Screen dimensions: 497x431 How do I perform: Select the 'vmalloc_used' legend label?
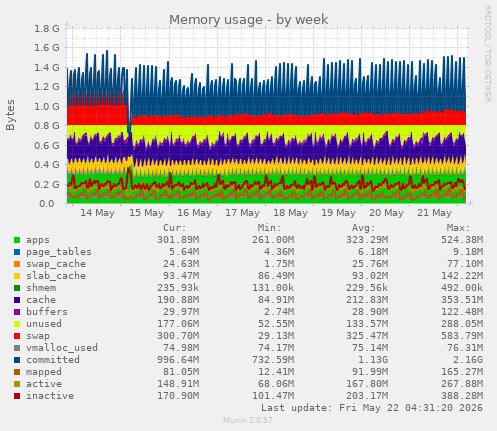click(62, 348)
